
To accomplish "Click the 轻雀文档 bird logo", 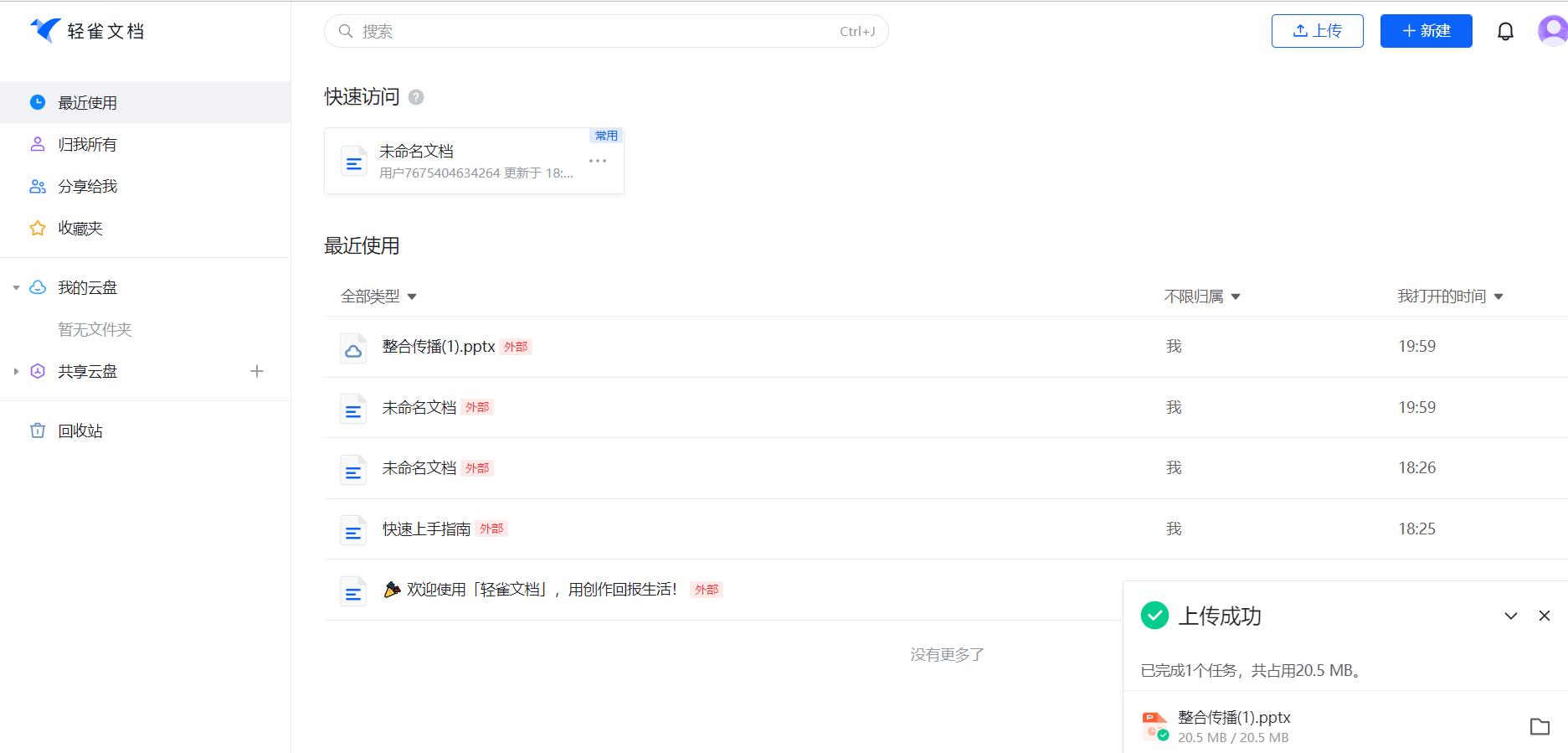I will [x=45, y=30].
